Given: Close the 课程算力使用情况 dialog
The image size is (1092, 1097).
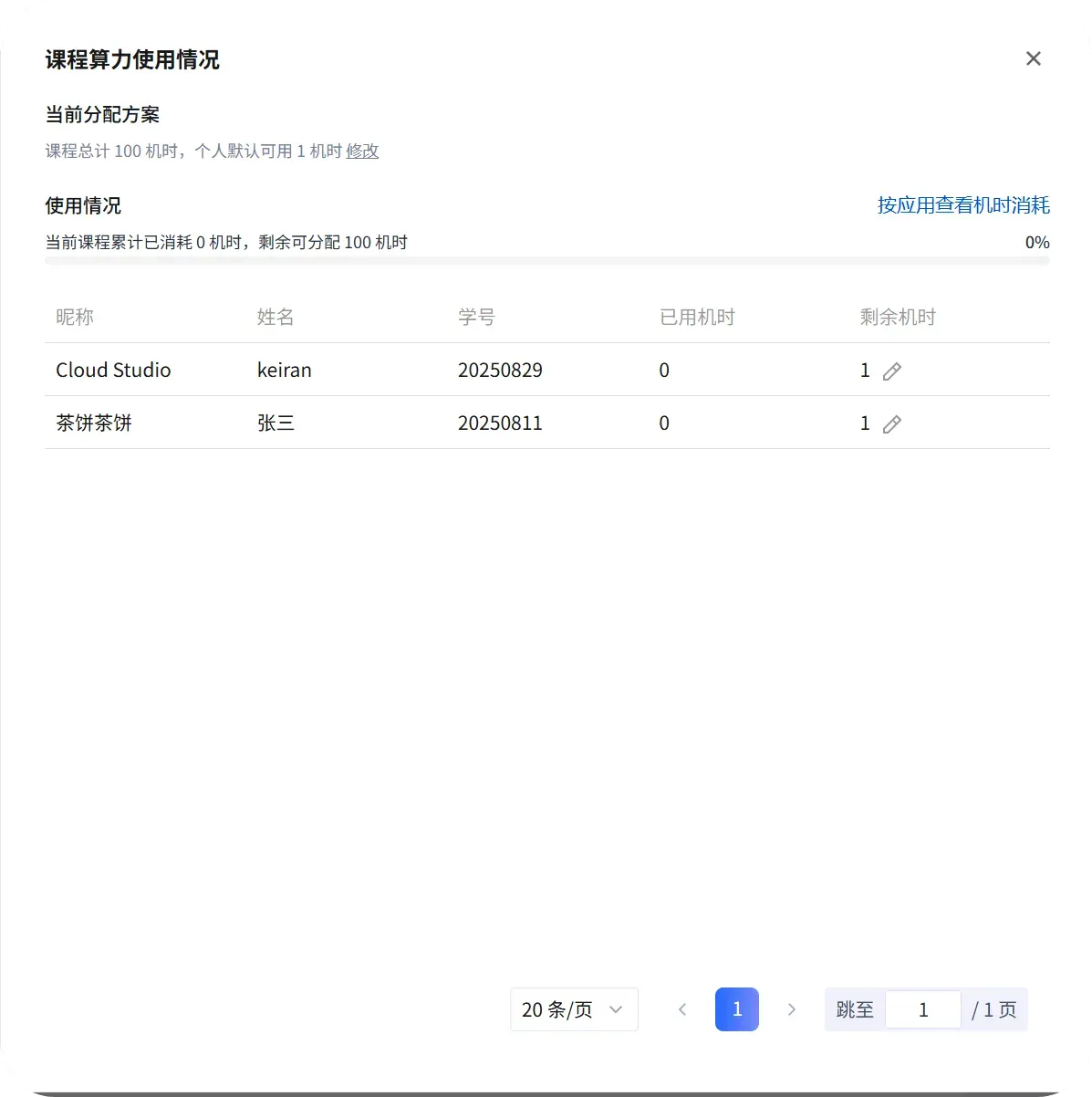Looking at the screenshot, I should tap(1033, 58).
